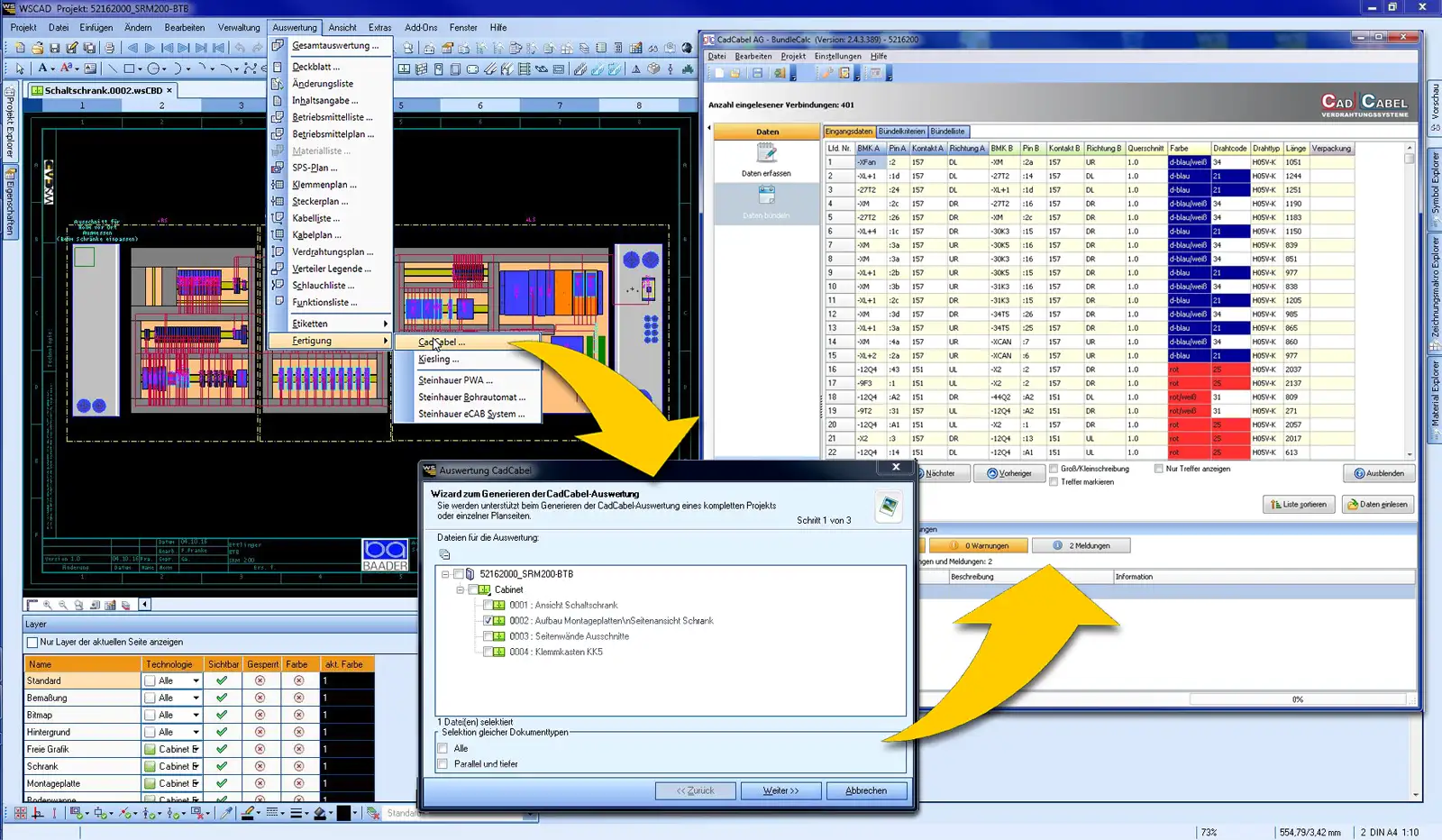Click the new file icon in CadCabel toolbar
The height and width of the screenshot is (840, 1442).
click(719, 73)
